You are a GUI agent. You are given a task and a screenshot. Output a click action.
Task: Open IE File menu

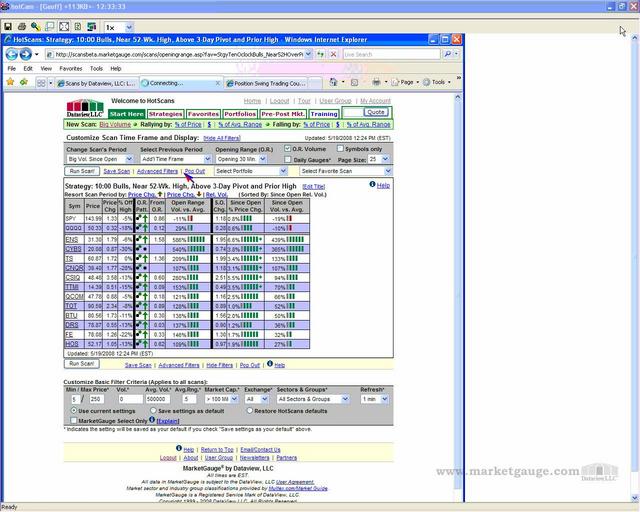tap(11, 69)
